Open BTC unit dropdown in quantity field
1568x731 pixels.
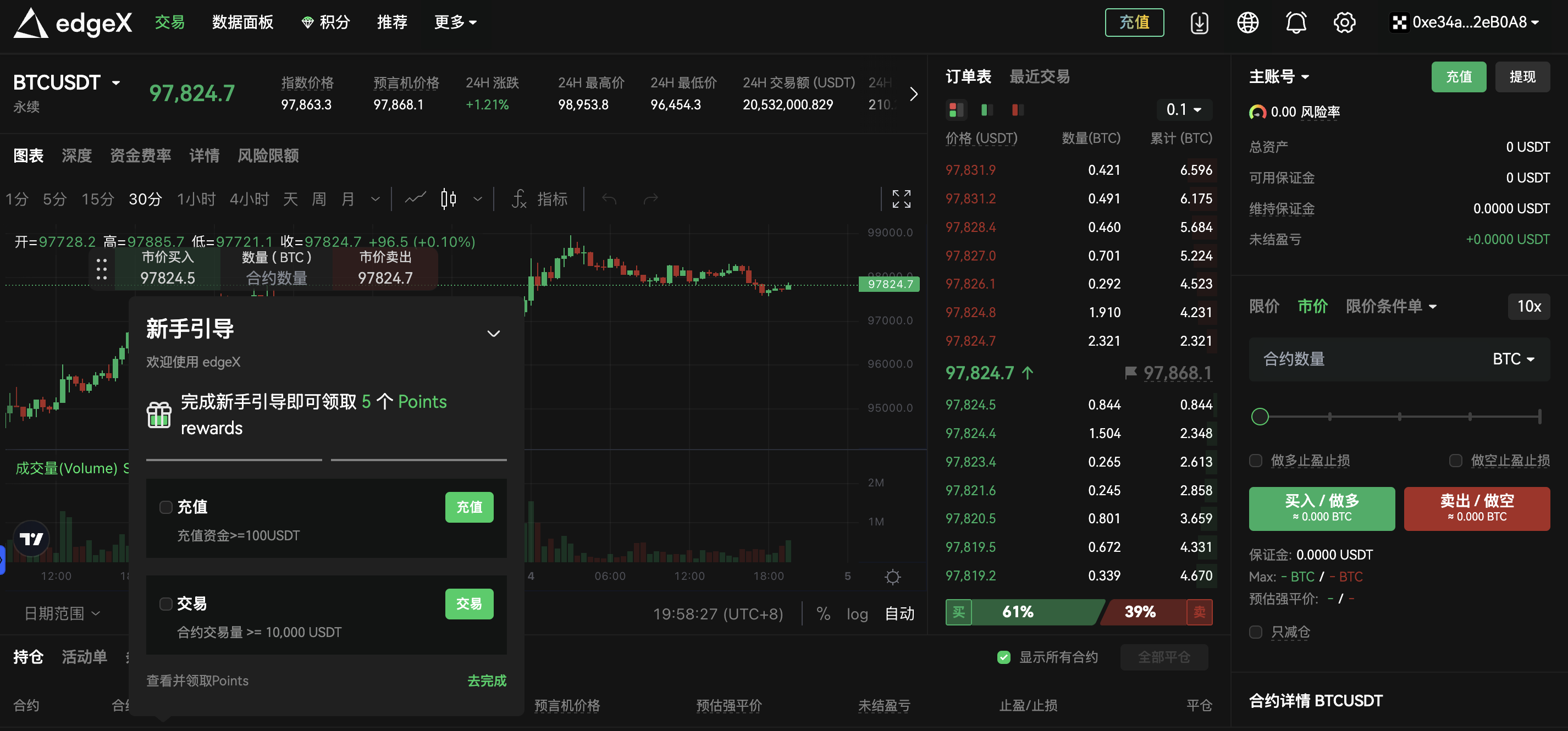tap(1512, 359)
